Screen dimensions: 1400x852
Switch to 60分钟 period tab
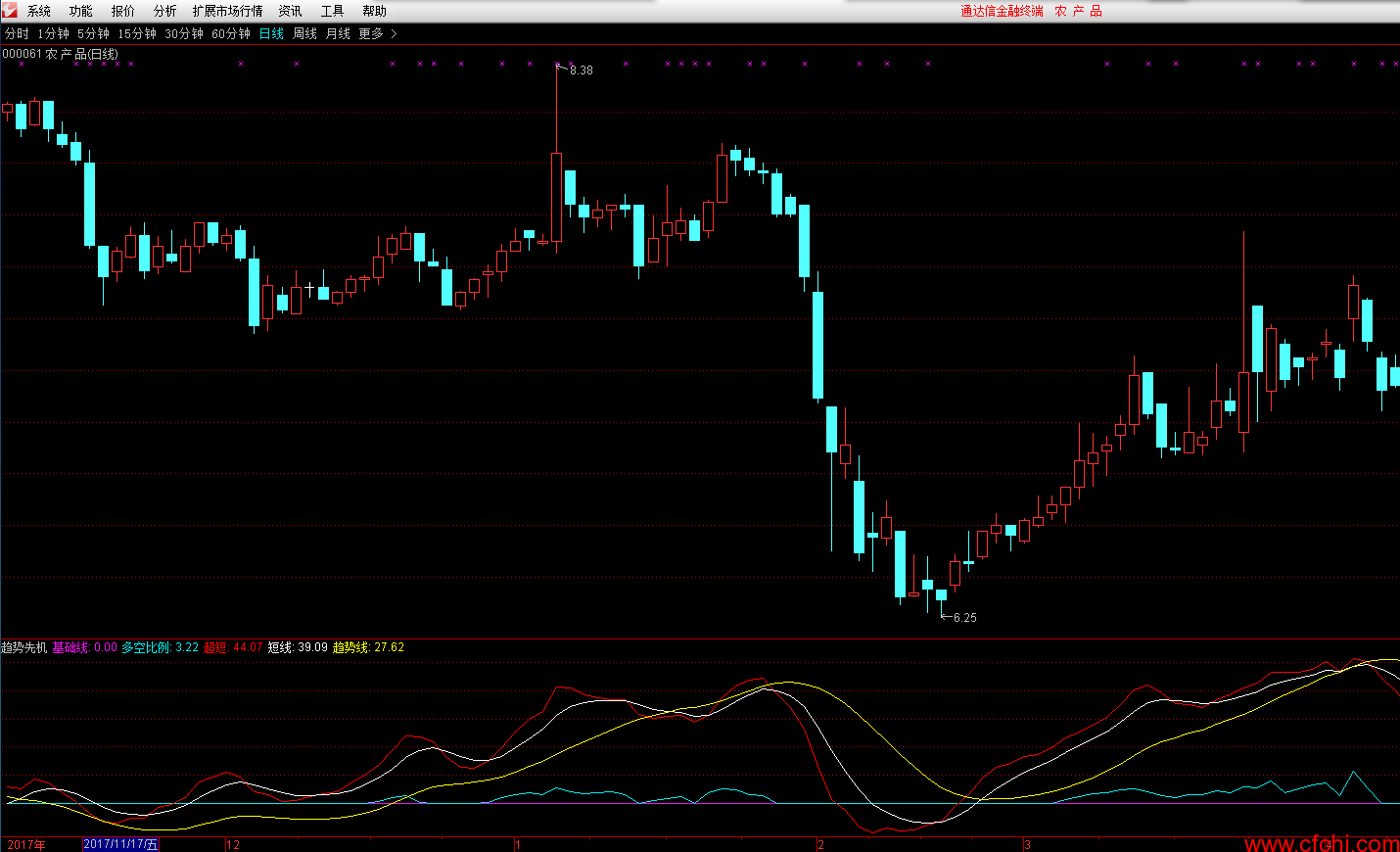pos(231,33)
